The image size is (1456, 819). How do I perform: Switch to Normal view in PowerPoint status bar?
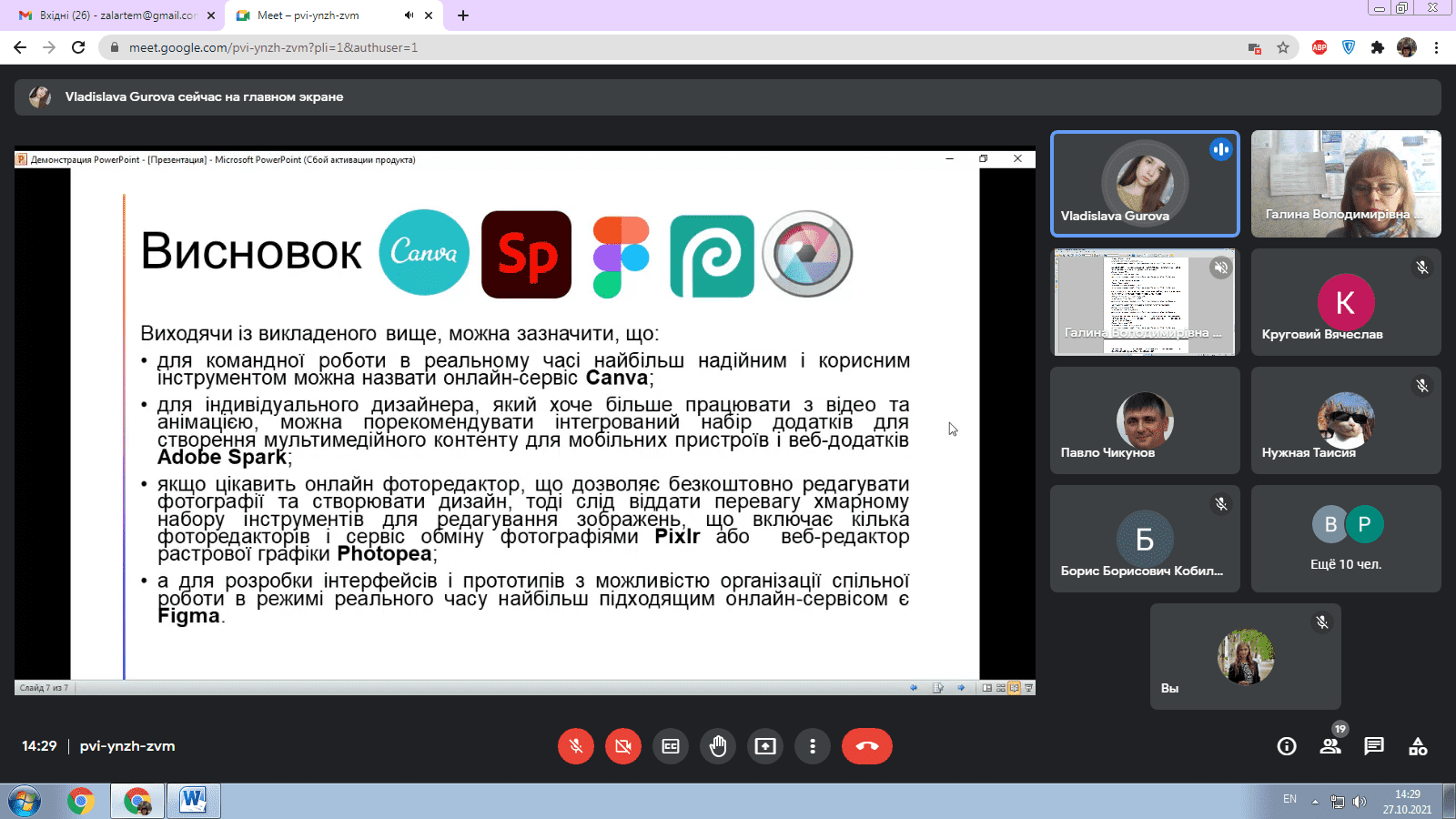[x=987, y=688]
